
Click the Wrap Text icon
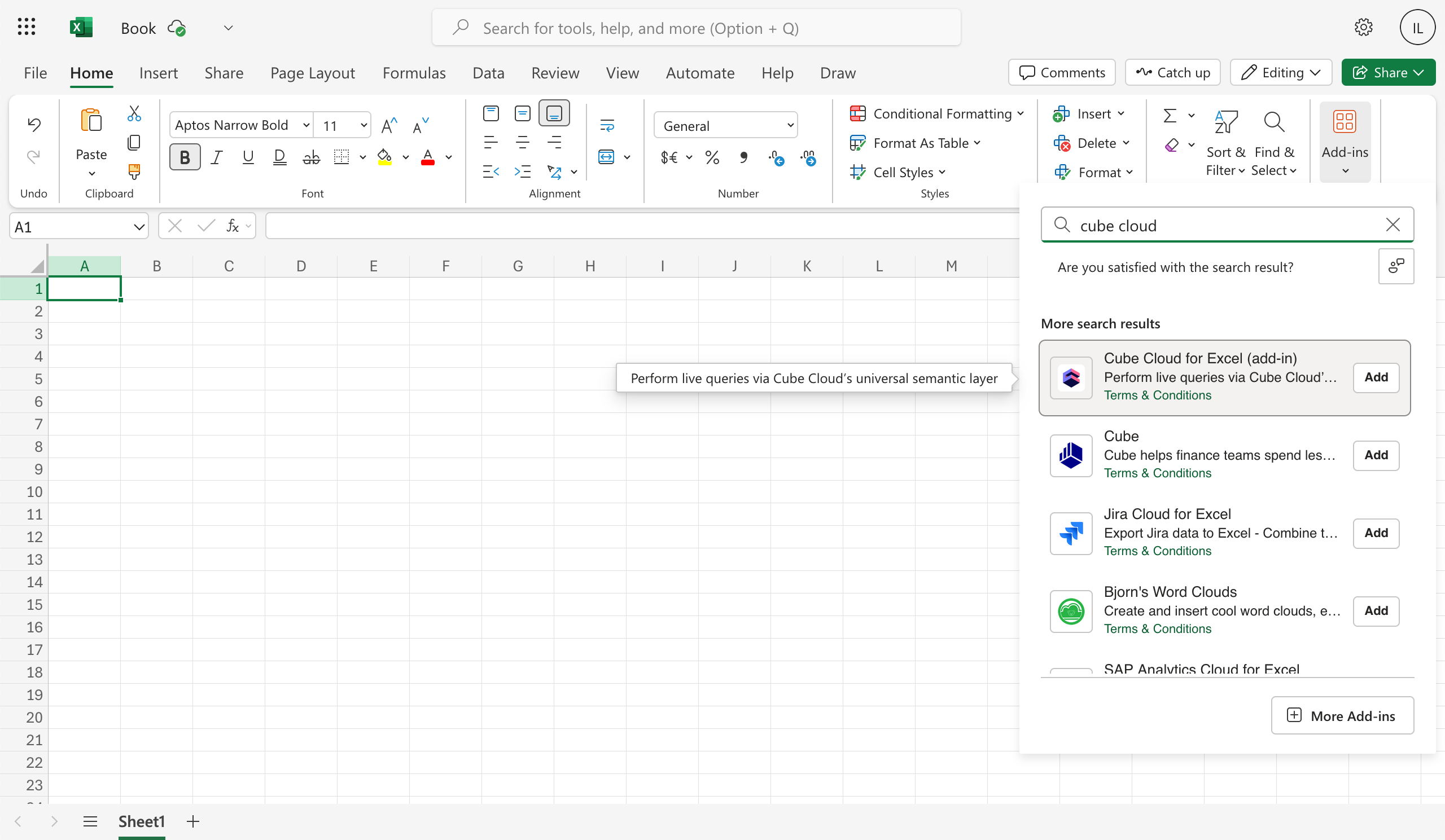[607, 125]
